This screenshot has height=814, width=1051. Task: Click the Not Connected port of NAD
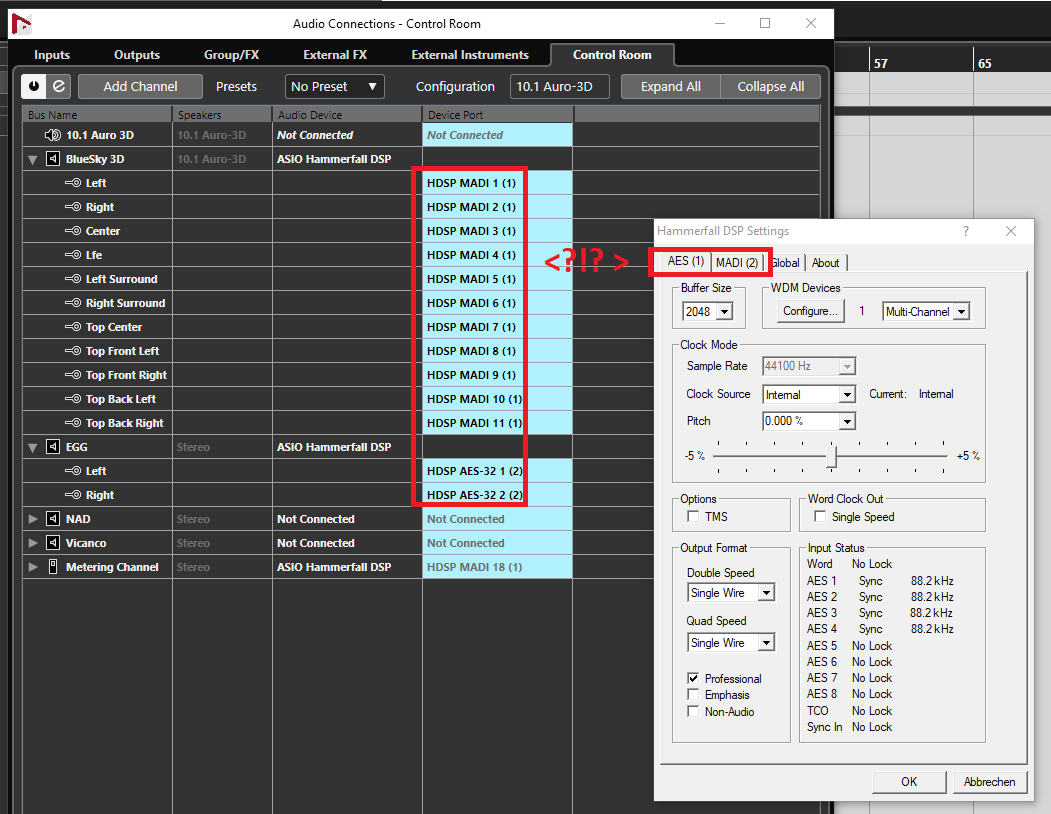pyautogui.click(x=497, y=519)
